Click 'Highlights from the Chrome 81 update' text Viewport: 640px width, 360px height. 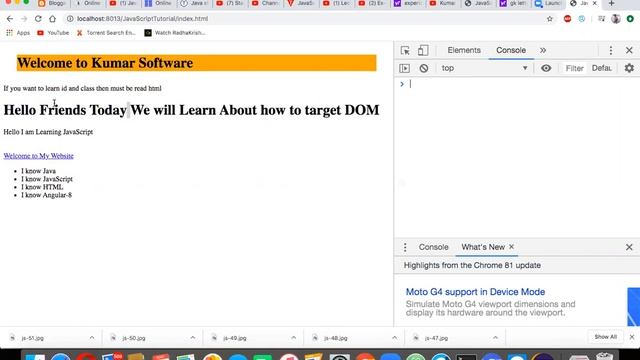point(472,265)
